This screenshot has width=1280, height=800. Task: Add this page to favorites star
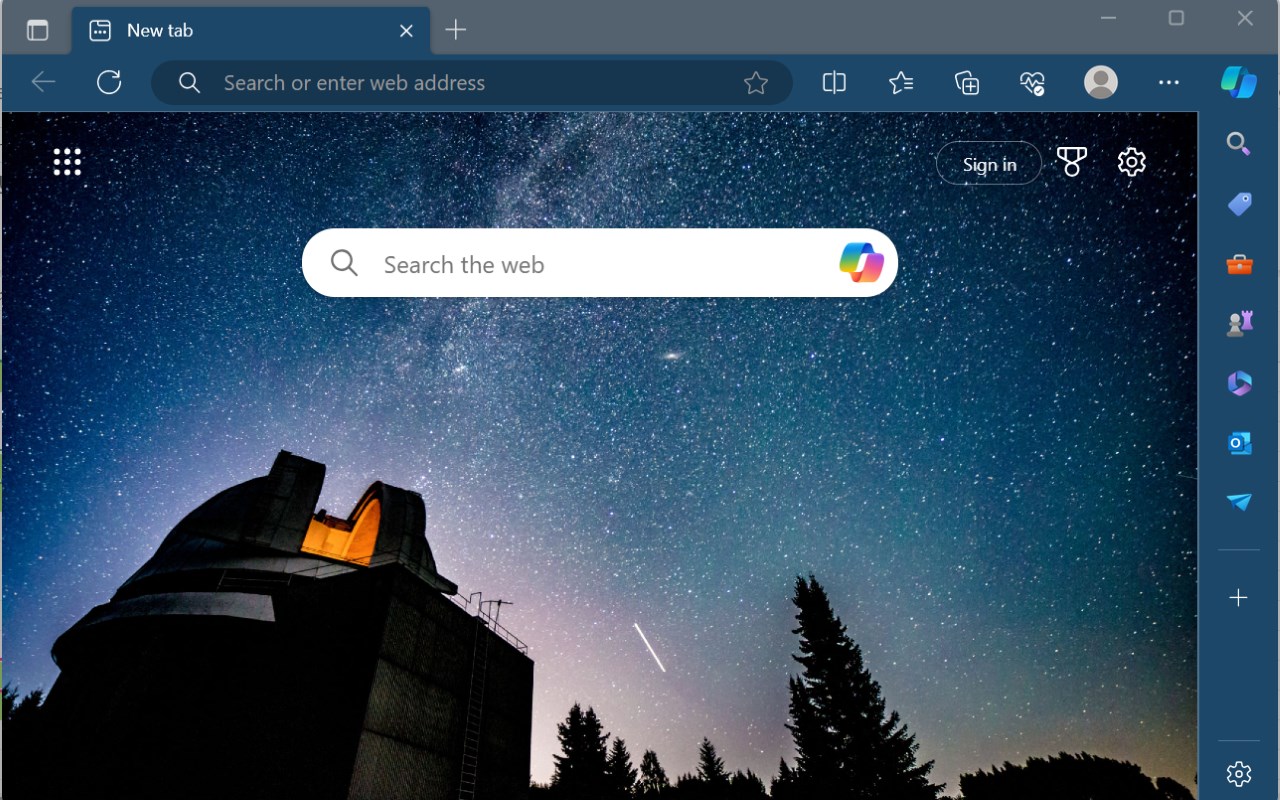click(x=756, y=83)
